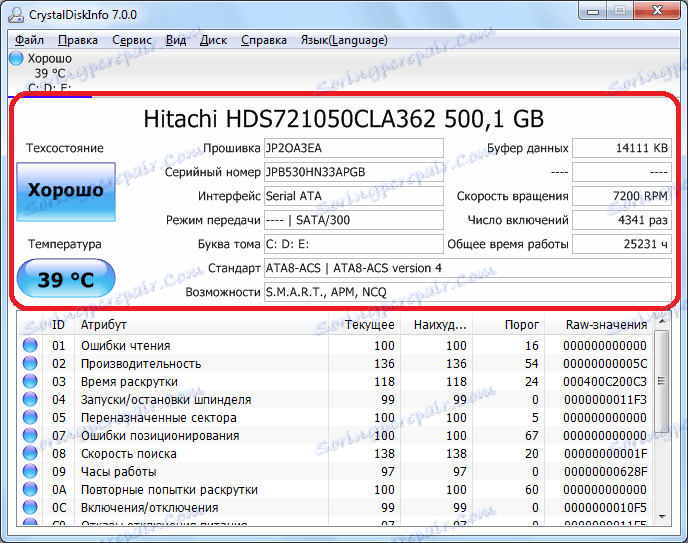
Task: Click the Интерфейс field Serial ATA
Action: [353, 196]
